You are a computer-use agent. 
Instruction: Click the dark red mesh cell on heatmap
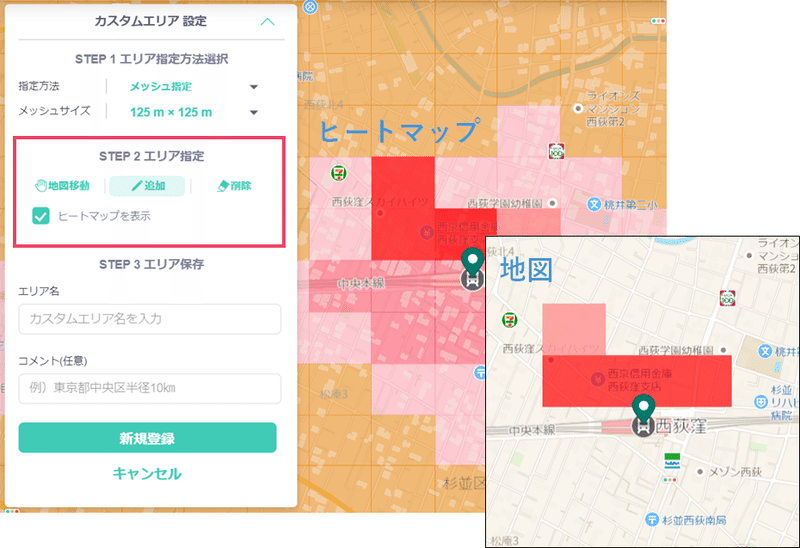403,208
